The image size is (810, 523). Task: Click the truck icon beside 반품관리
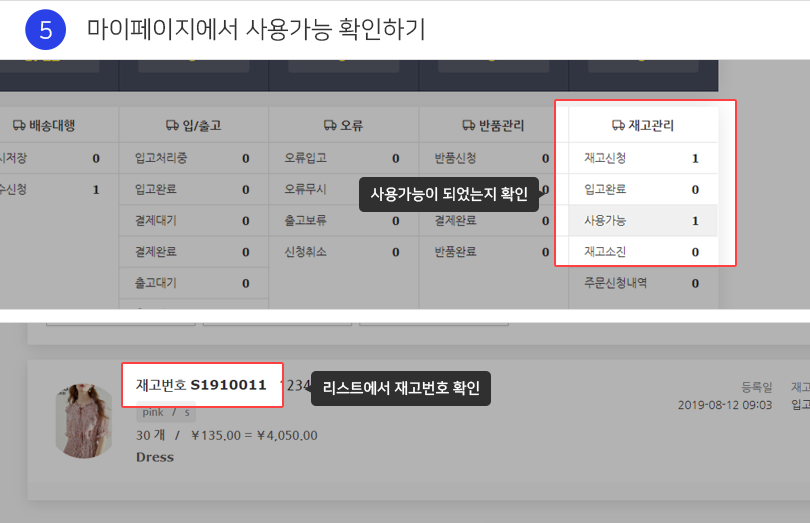[469, 126]
